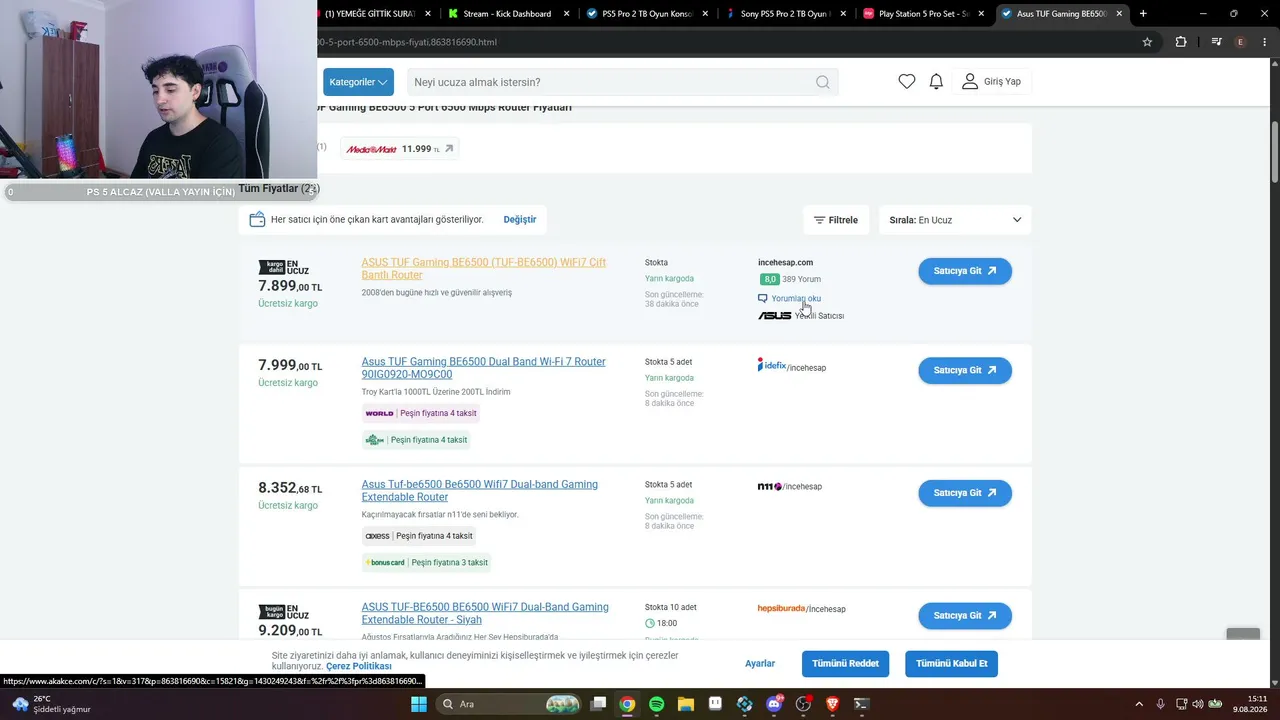Click the search magnifier icon in search box
Viewport: 1280px width, 720px height.
click(823, 82)
